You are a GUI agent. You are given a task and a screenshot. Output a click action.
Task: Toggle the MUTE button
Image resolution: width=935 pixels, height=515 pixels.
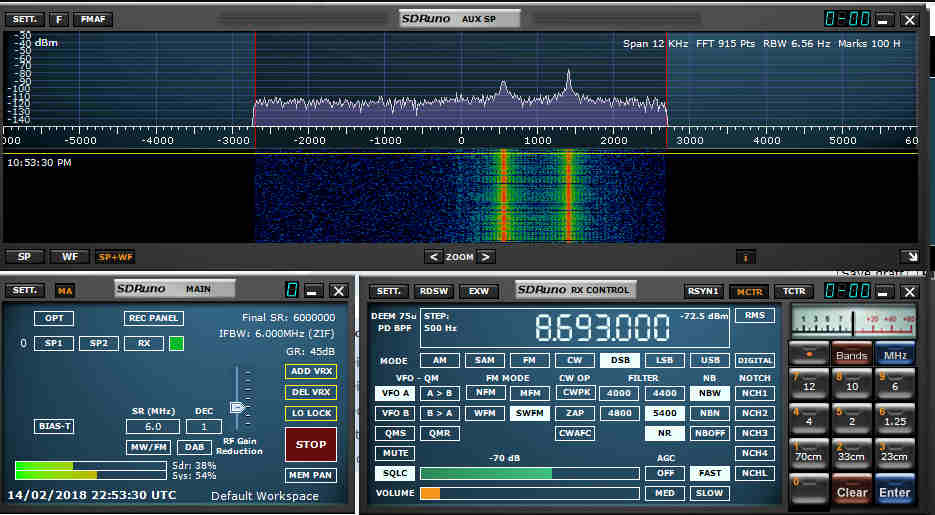click(395, 453)
